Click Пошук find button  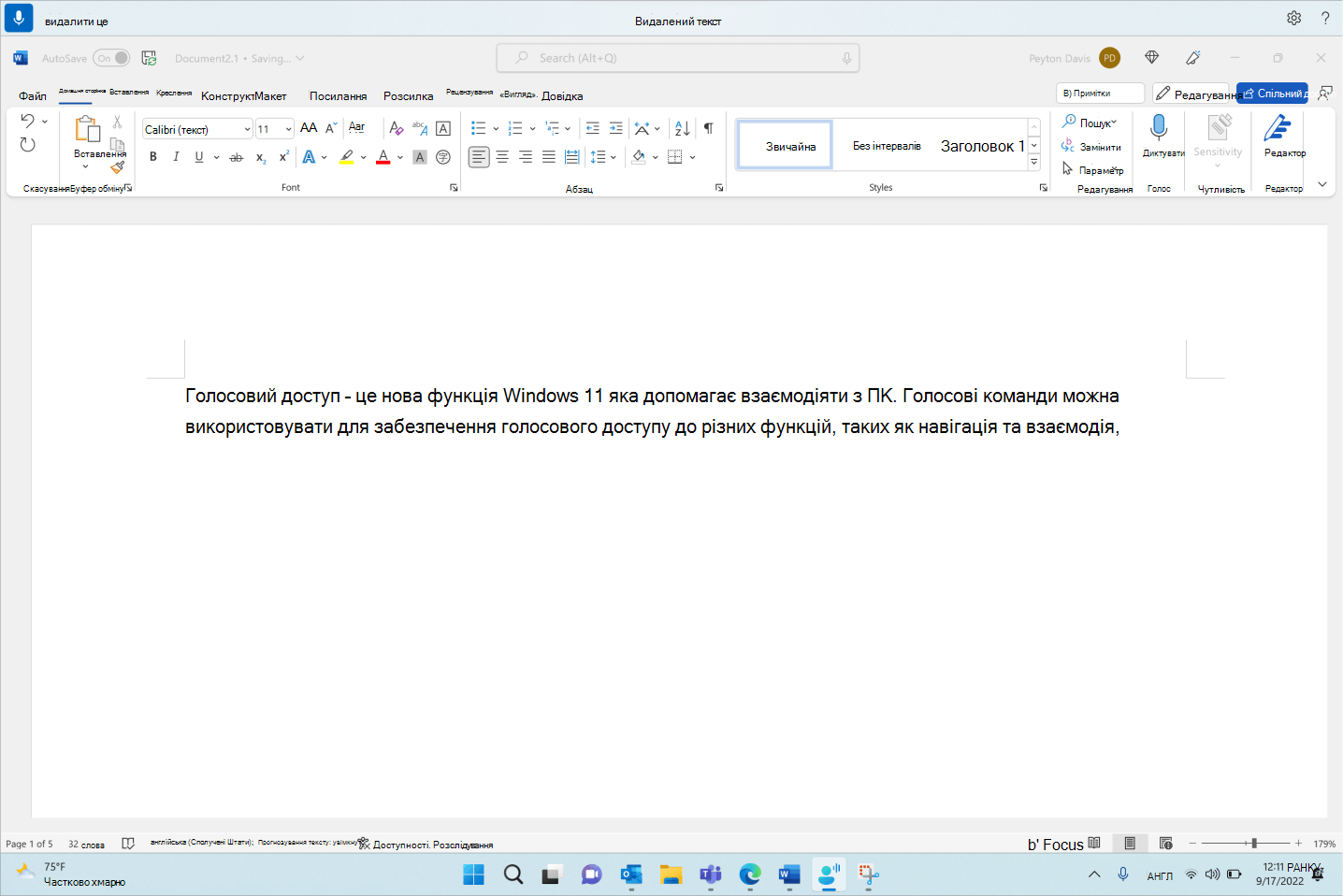click(1090, 123)
